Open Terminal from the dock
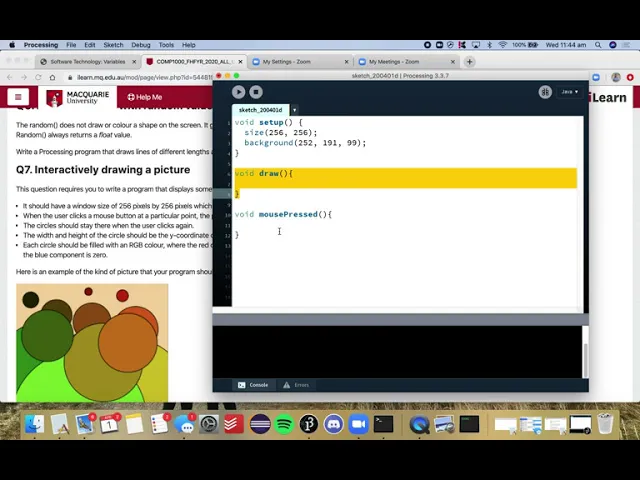Screen dimensions: 640x480 coord(384,424)
